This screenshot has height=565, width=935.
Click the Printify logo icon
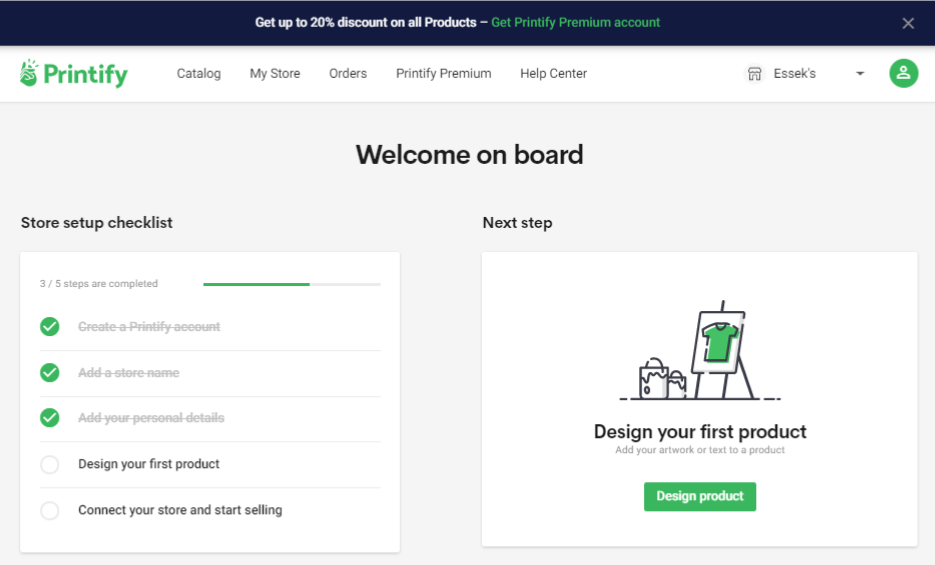point(29,73)
